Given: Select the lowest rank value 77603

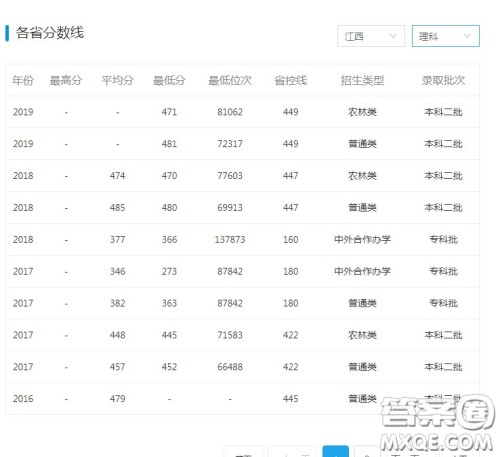Looking at the screenshot, I should pos(230,176).
